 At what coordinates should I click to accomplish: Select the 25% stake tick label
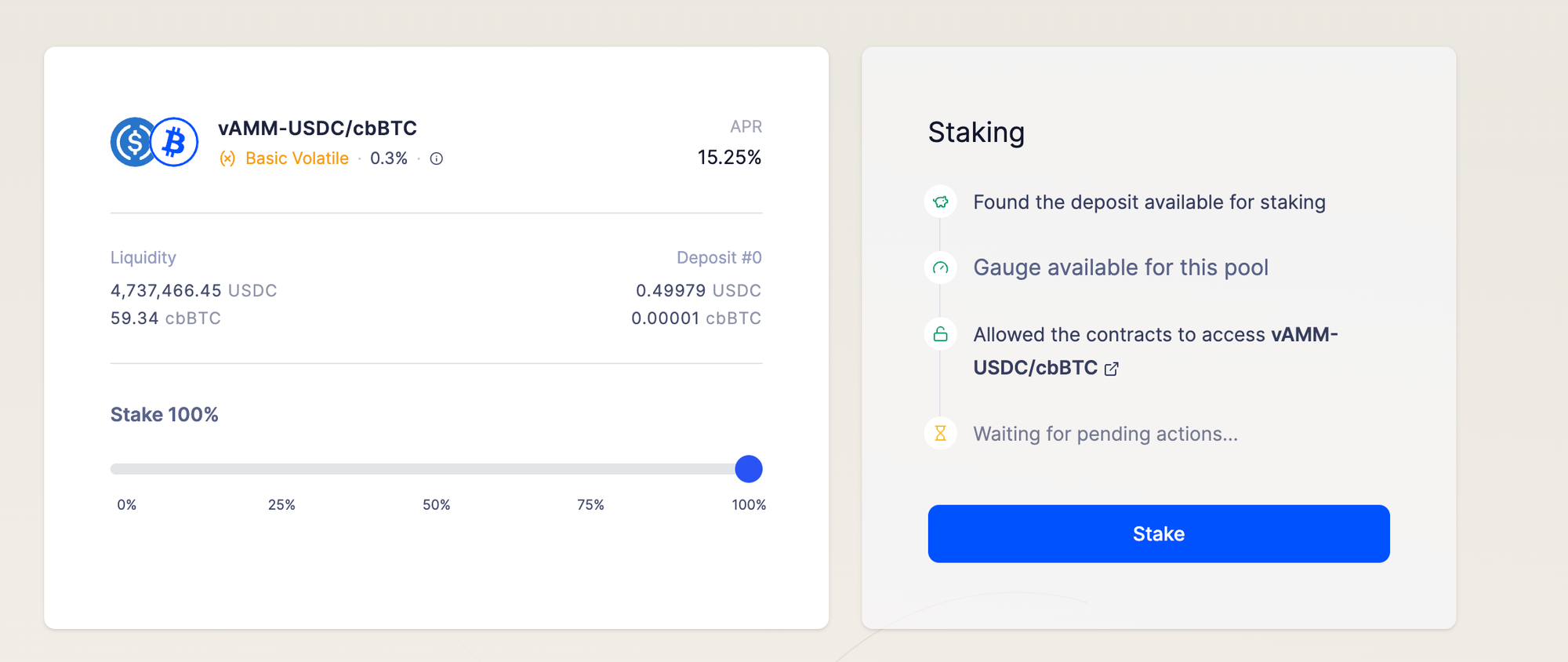[281, 505]
